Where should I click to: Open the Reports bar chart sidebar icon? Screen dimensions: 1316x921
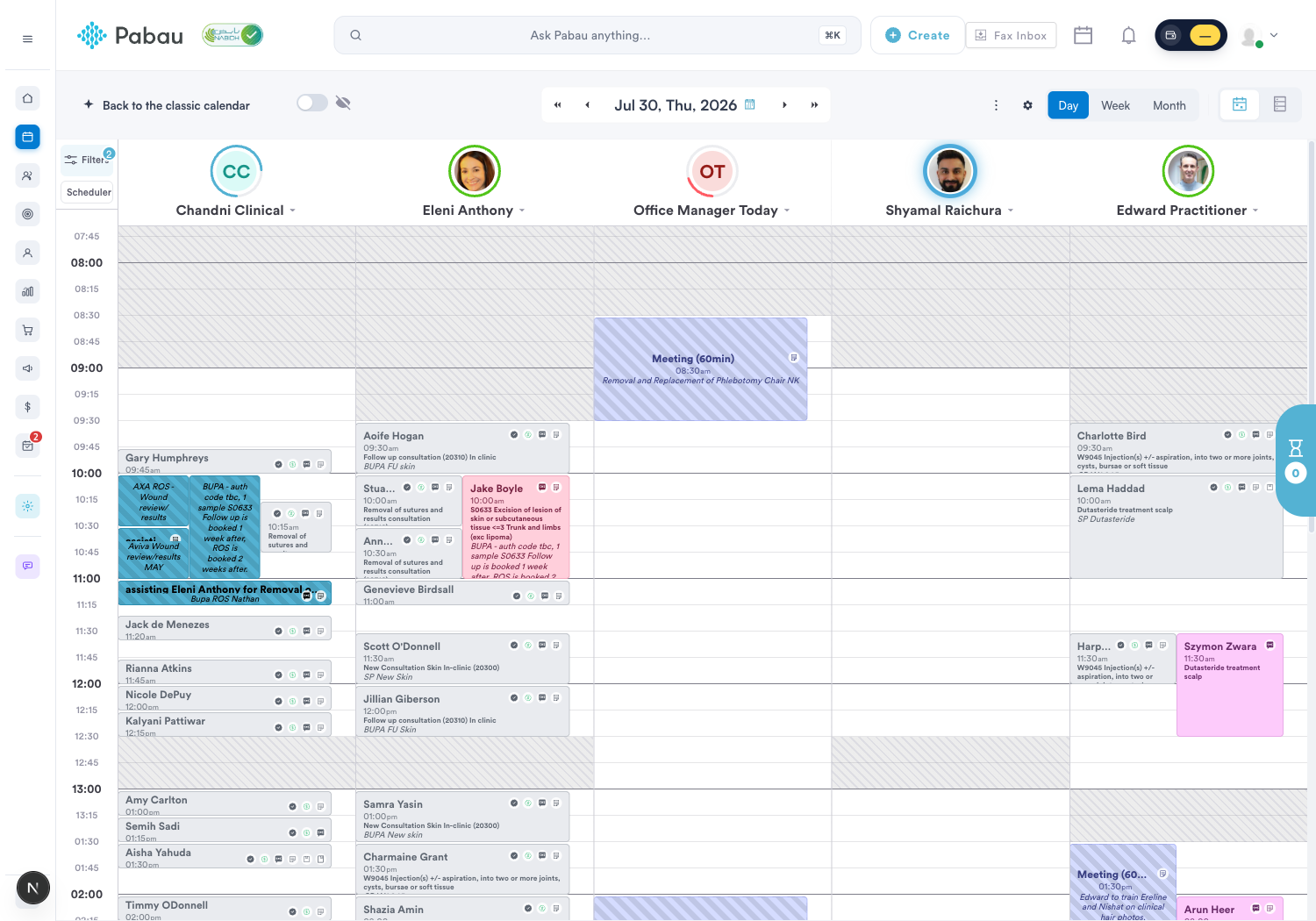coord(27,291)
